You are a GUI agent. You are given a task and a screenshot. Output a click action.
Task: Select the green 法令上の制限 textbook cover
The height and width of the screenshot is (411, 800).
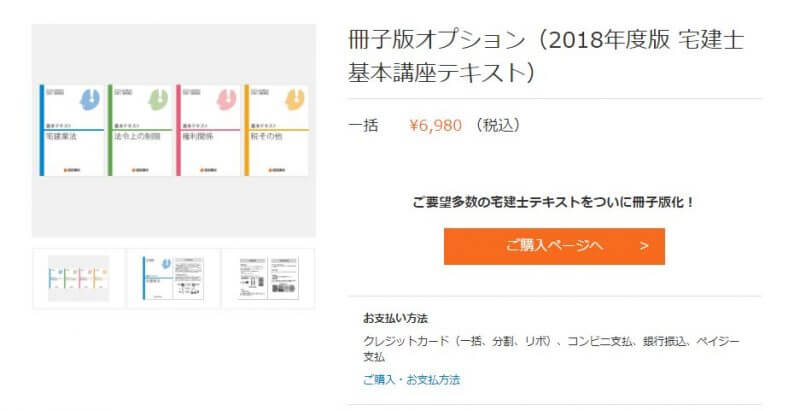(x=140, y=131)
